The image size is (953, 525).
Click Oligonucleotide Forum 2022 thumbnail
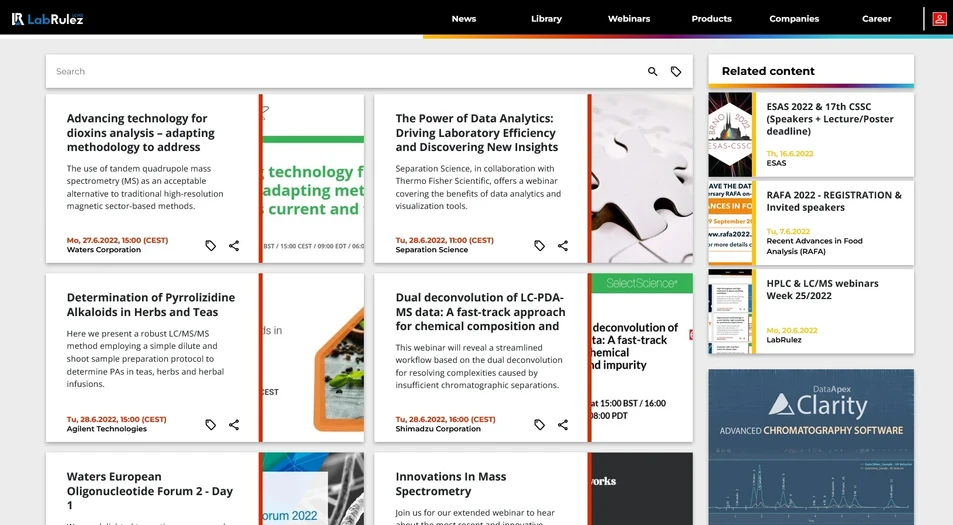(313, 489)
